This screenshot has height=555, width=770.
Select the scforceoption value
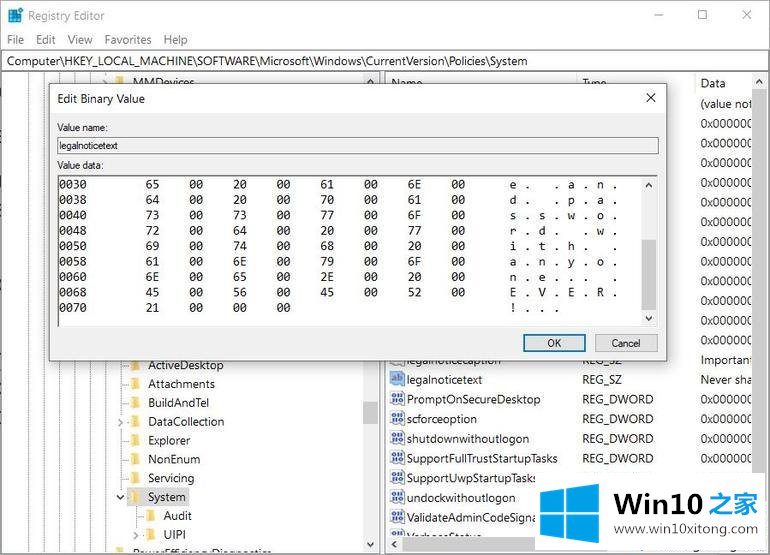point(441,419)
